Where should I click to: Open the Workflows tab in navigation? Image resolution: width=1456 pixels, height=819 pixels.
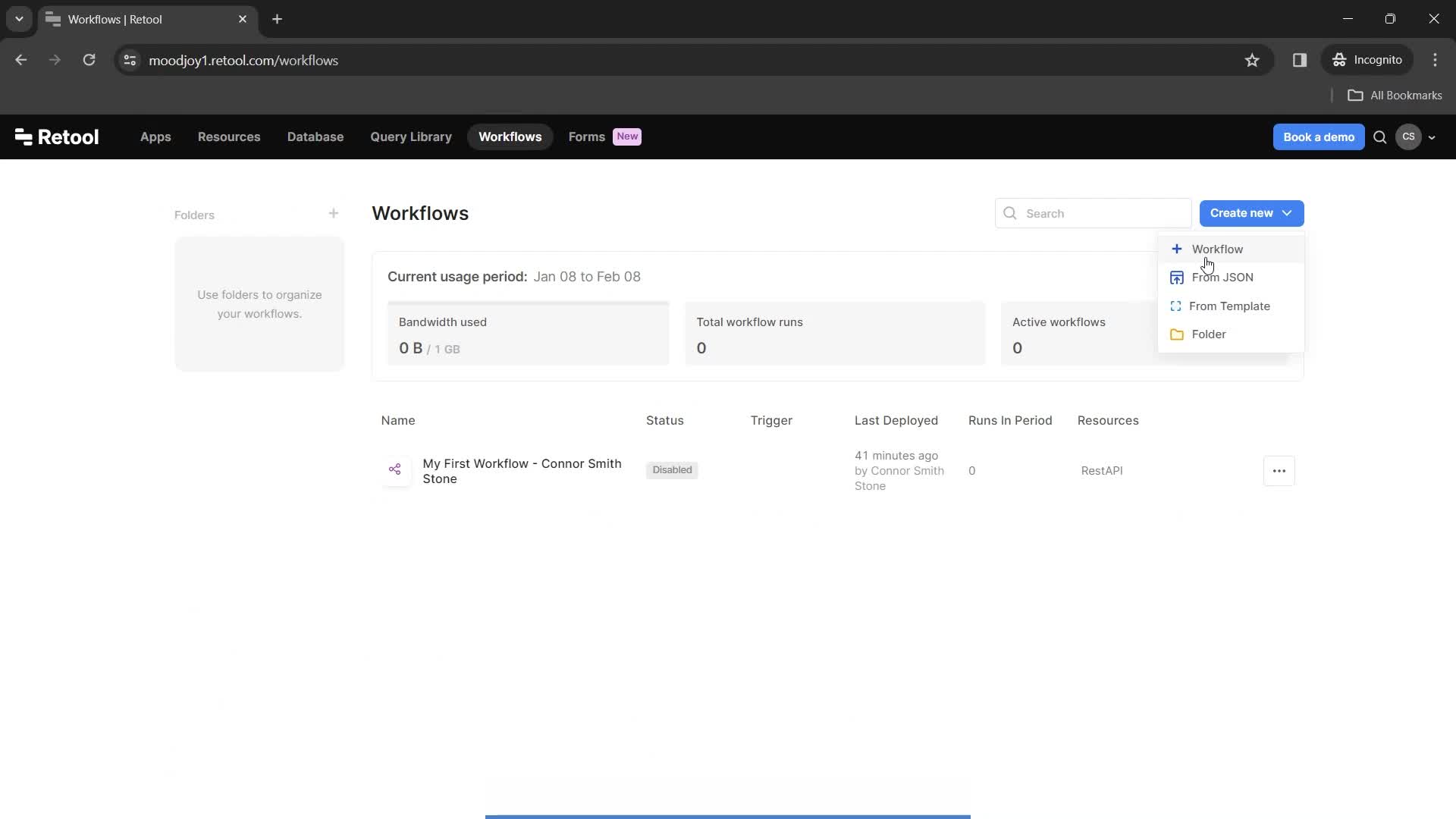click(510, 136)
